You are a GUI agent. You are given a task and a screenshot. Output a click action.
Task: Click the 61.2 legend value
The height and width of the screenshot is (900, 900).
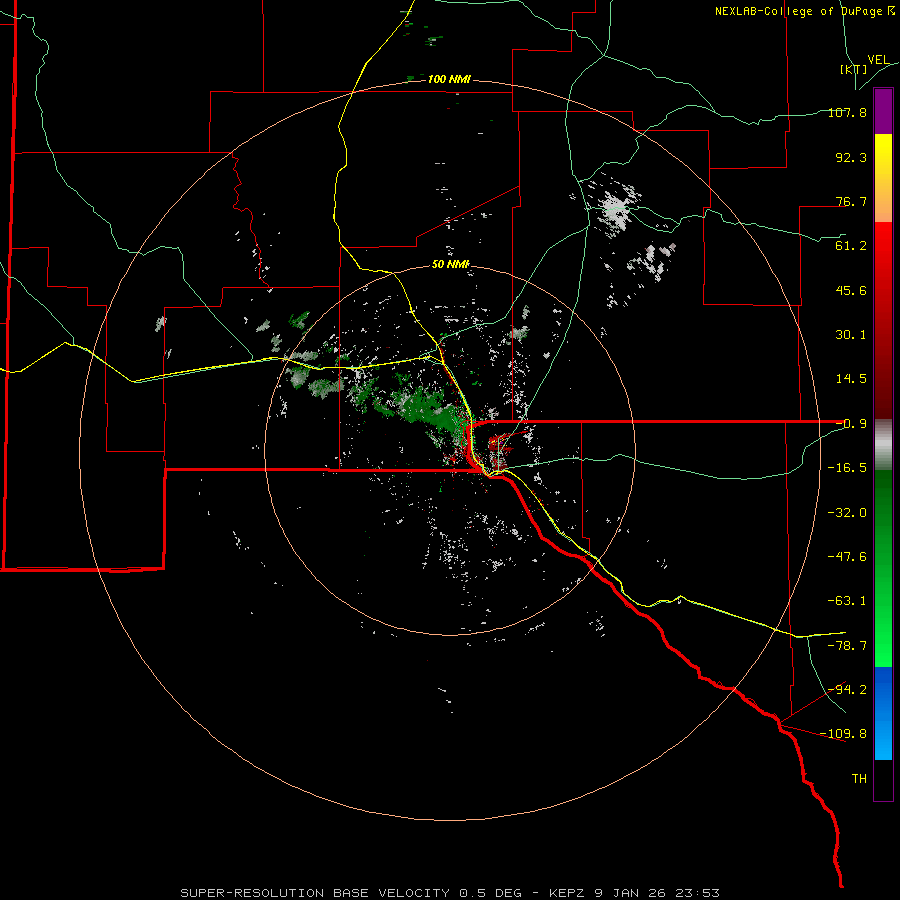pos(851,246)
